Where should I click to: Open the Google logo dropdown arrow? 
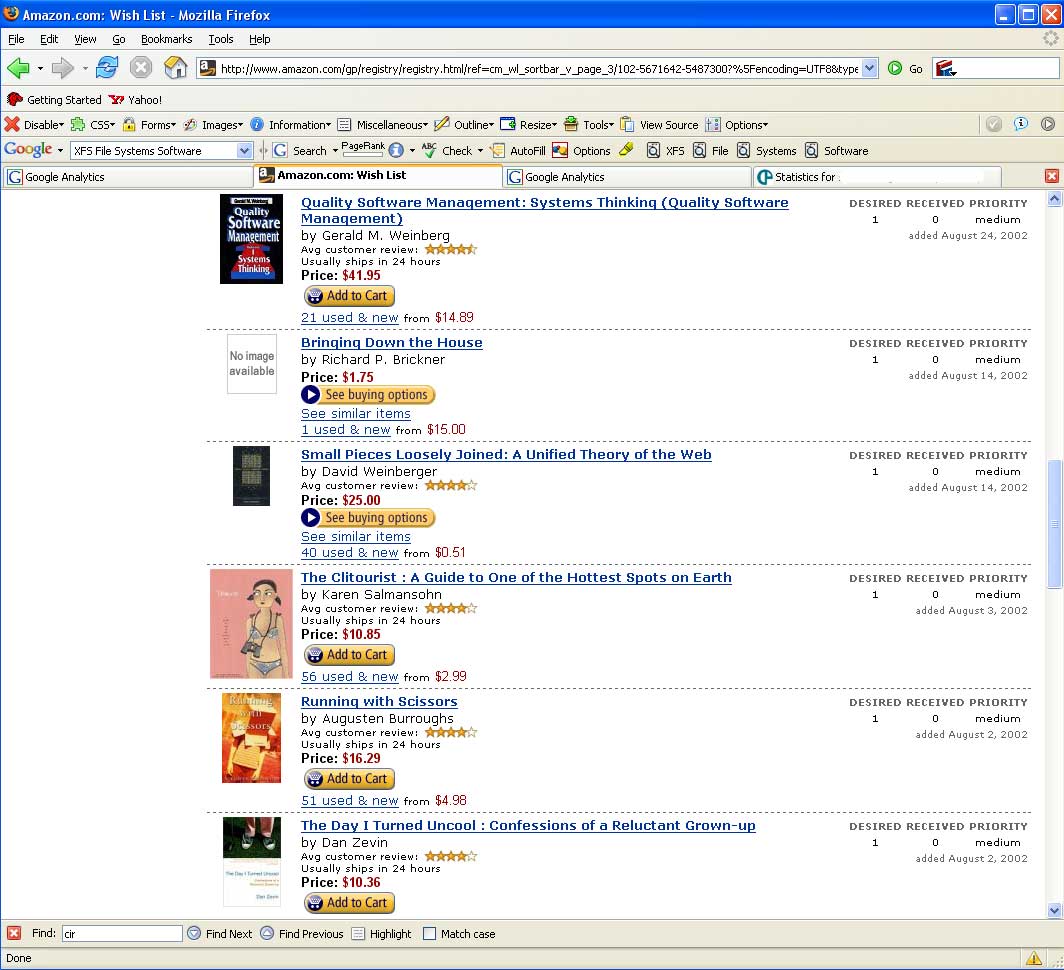pos(60,151)
